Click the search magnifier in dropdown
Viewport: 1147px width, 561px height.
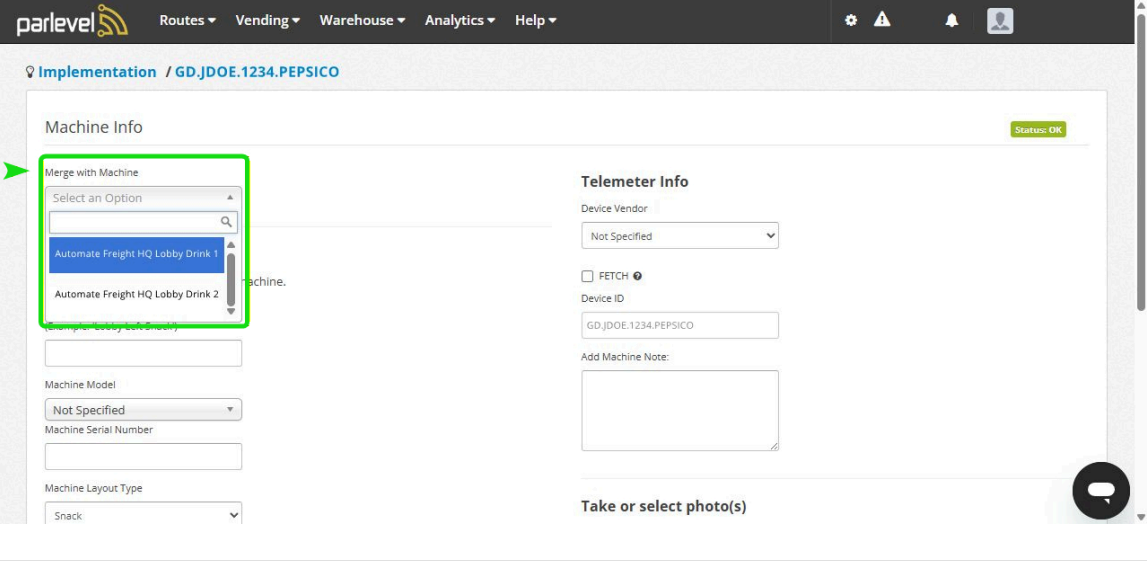tap(227, 222)
